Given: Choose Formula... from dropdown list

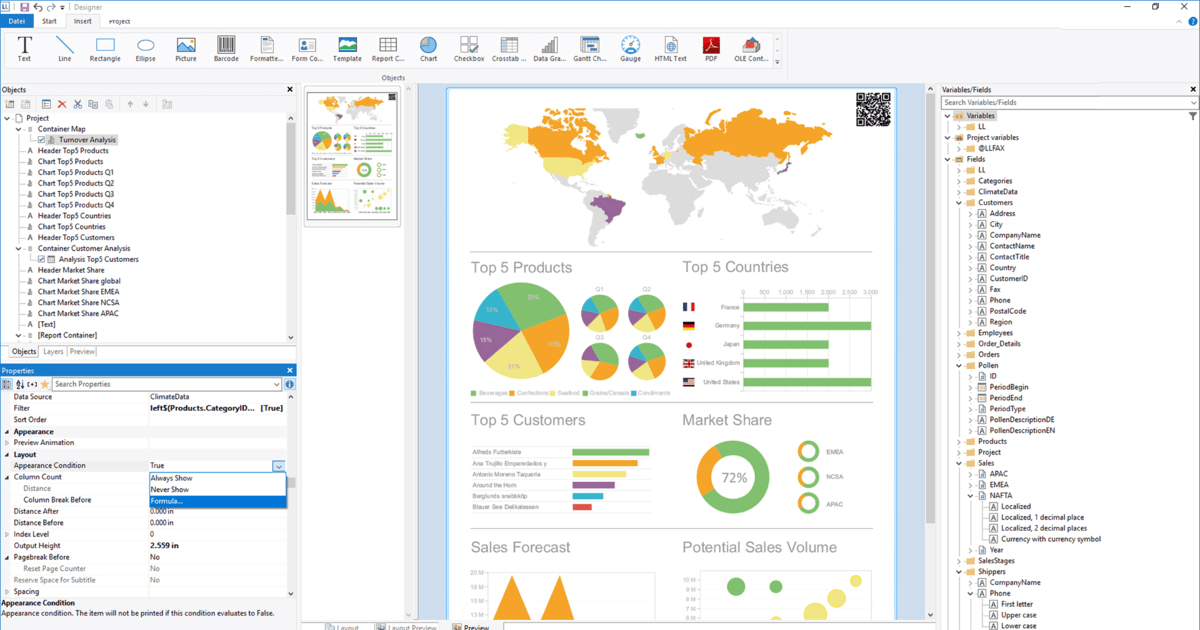Looking at the screenshot, I should pos(217,501).
